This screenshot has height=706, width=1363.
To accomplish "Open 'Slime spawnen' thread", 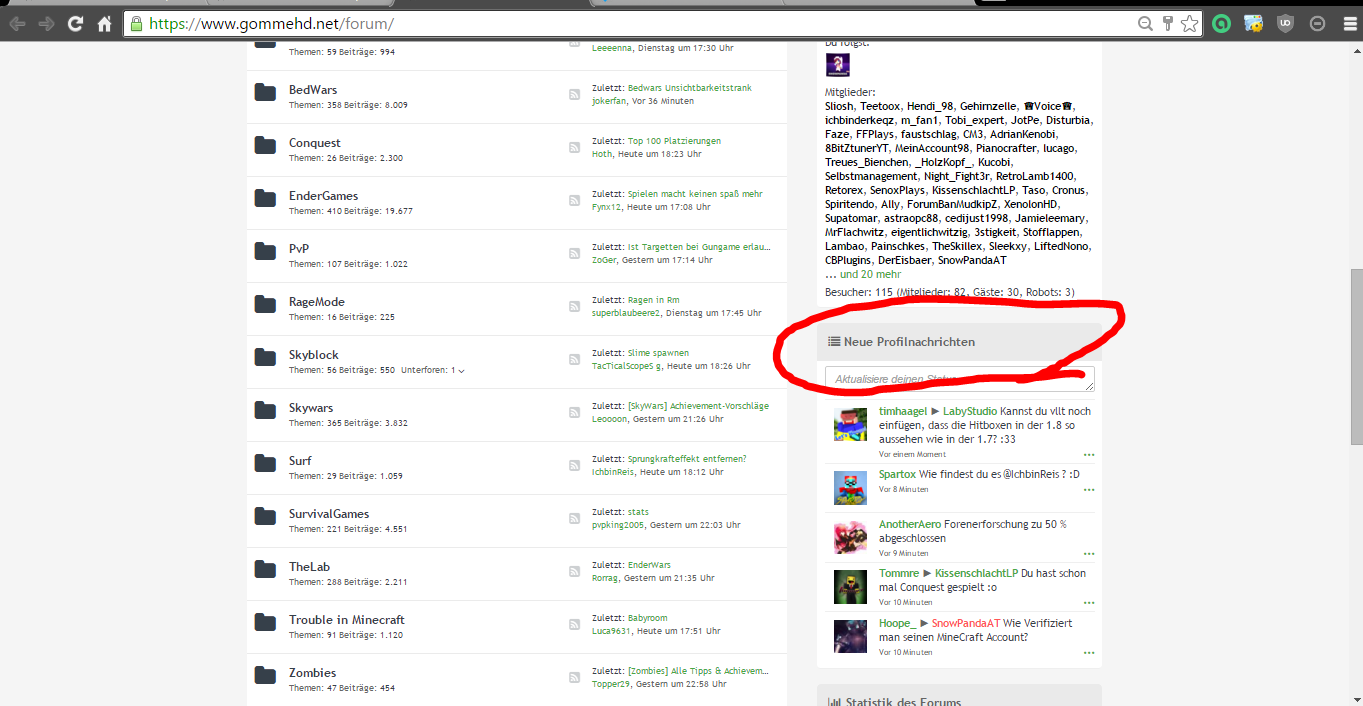I will click(658, 353).
